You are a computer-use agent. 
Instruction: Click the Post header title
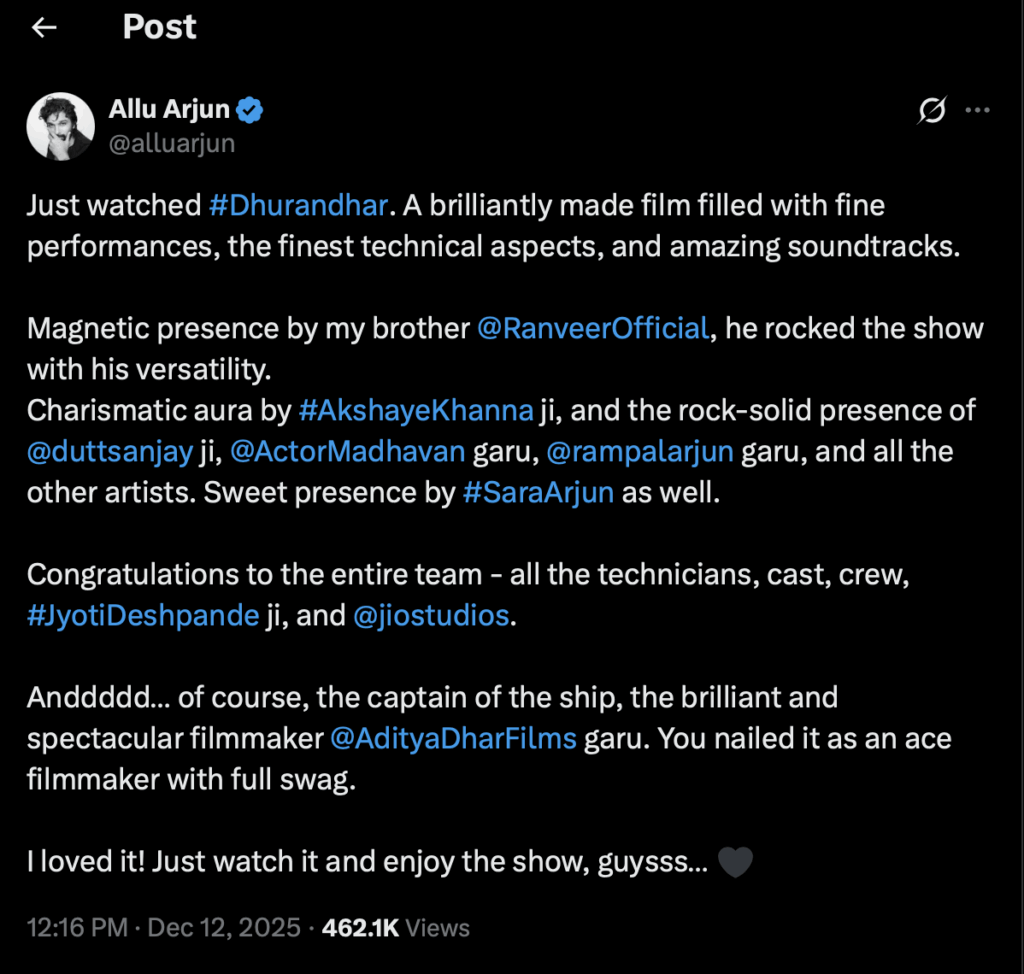click(x=160, y=27)
